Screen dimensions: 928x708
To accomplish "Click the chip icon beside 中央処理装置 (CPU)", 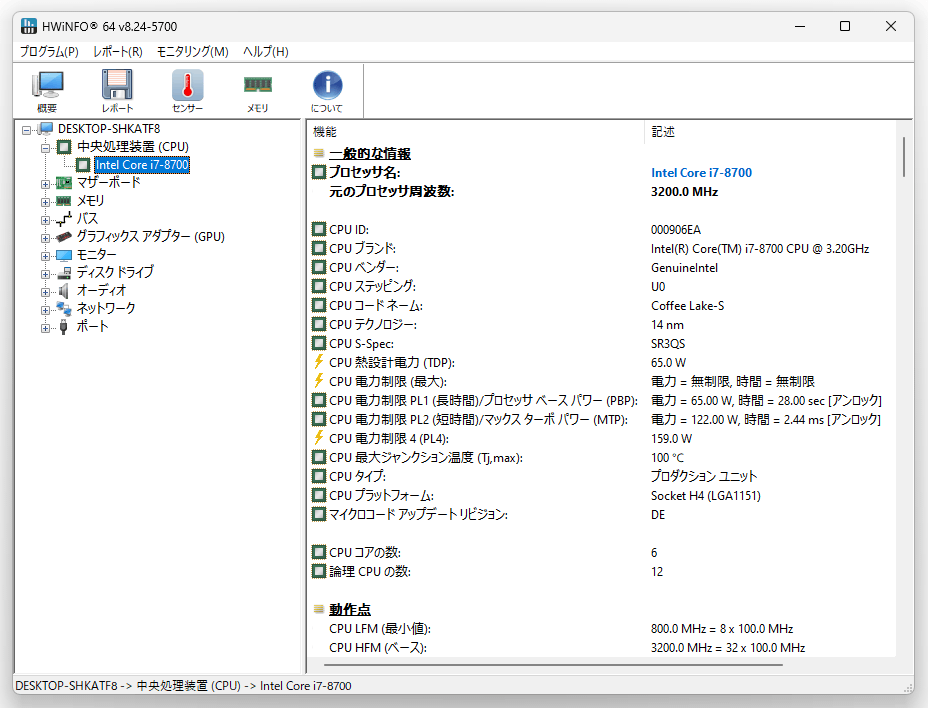I will tap(64, 147).
